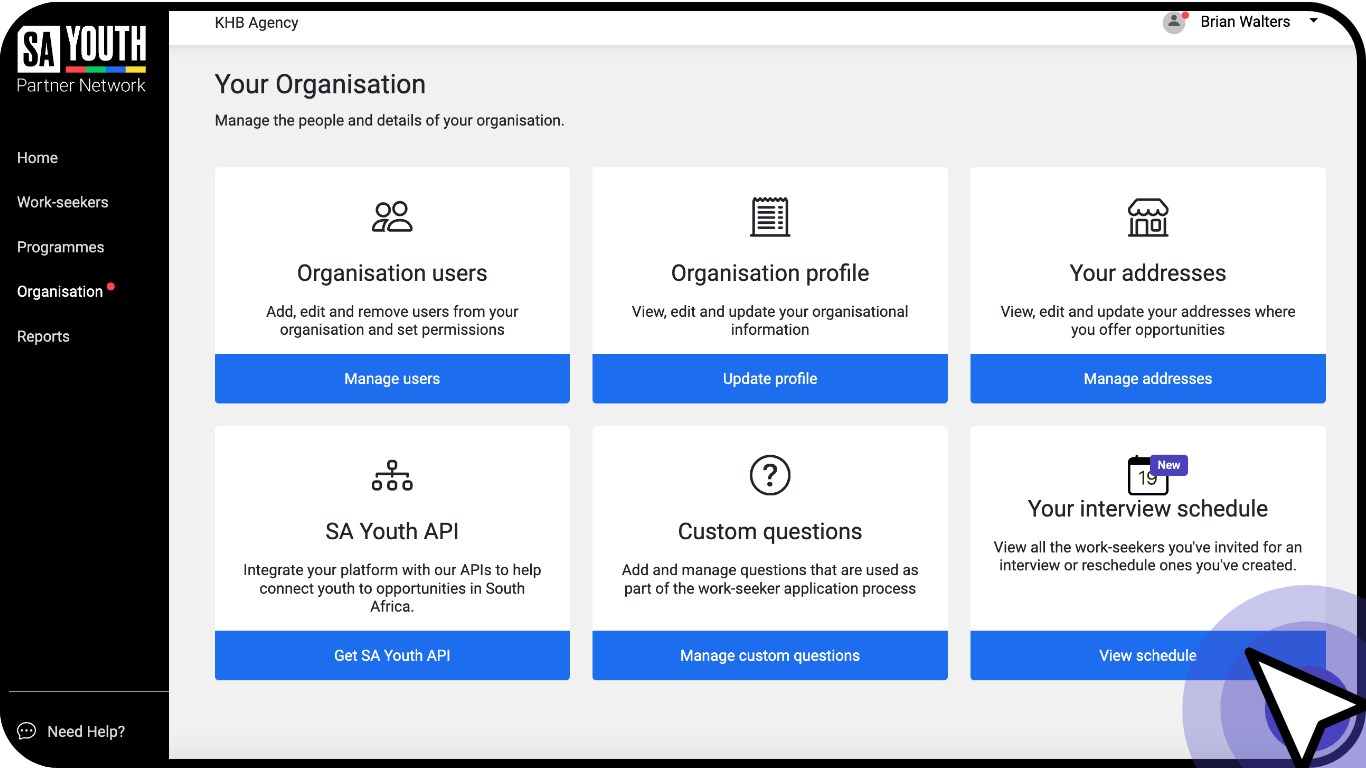Click the Need Help chat bubble icon
The image size is (1366, 768).
tap(27, 731)
